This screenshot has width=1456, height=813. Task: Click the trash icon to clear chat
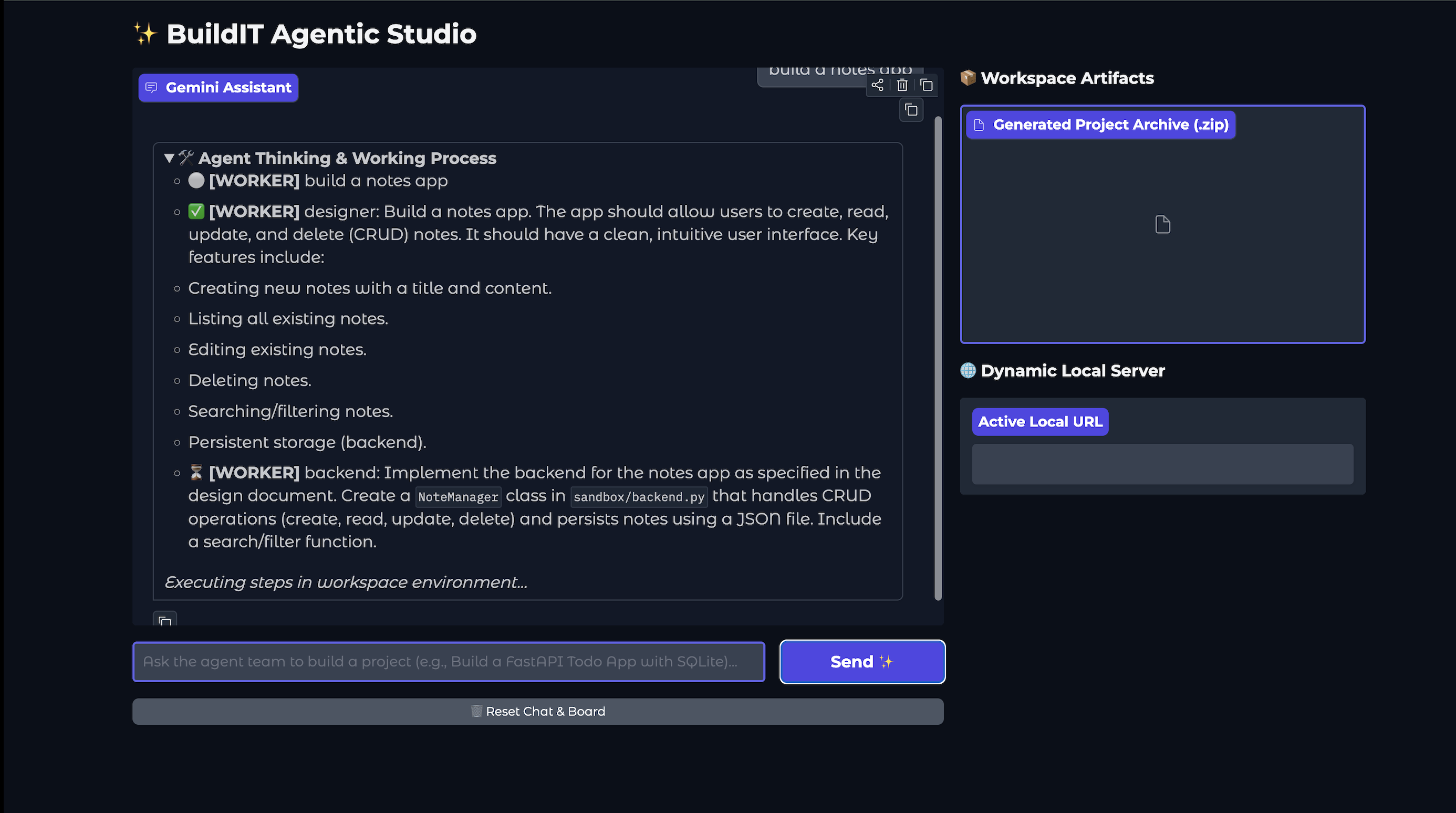(902, 85)
